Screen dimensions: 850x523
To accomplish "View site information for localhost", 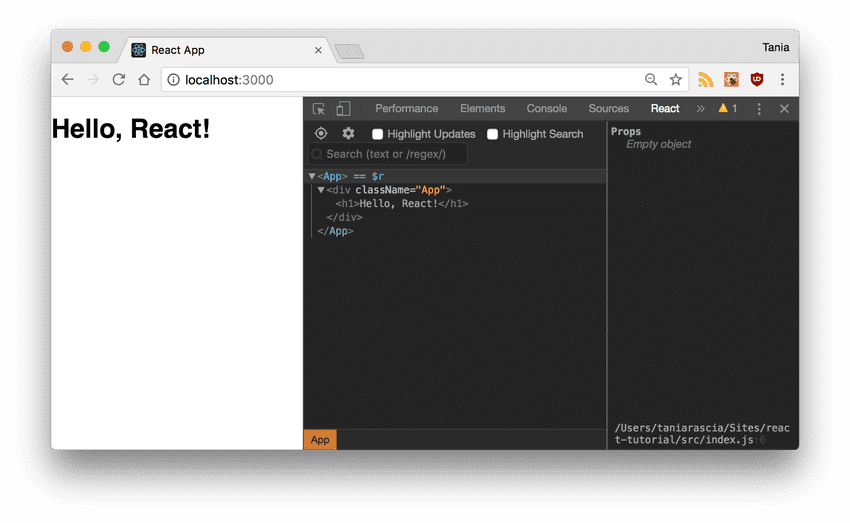I will click(173, 80).
